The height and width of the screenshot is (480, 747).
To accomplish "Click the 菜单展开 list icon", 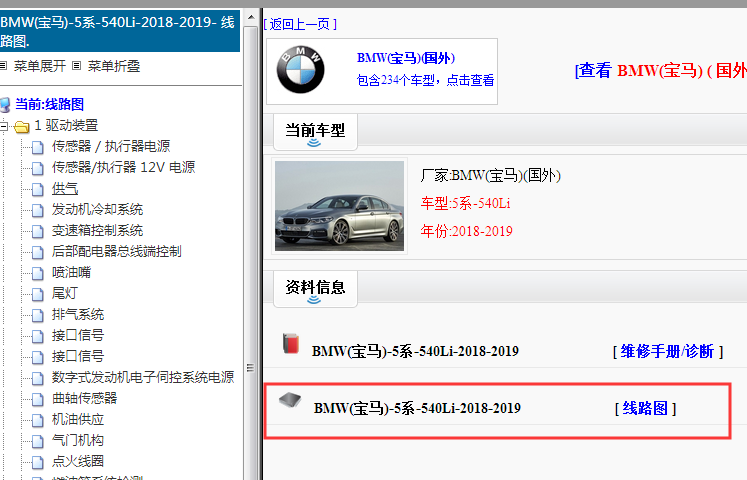I will click(x=3, y=66).
